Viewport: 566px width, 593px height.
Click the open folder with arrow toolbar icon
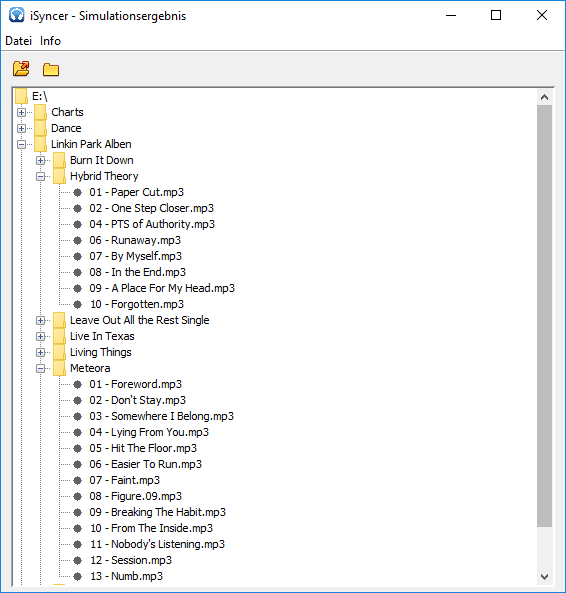[x=21, y=68]
